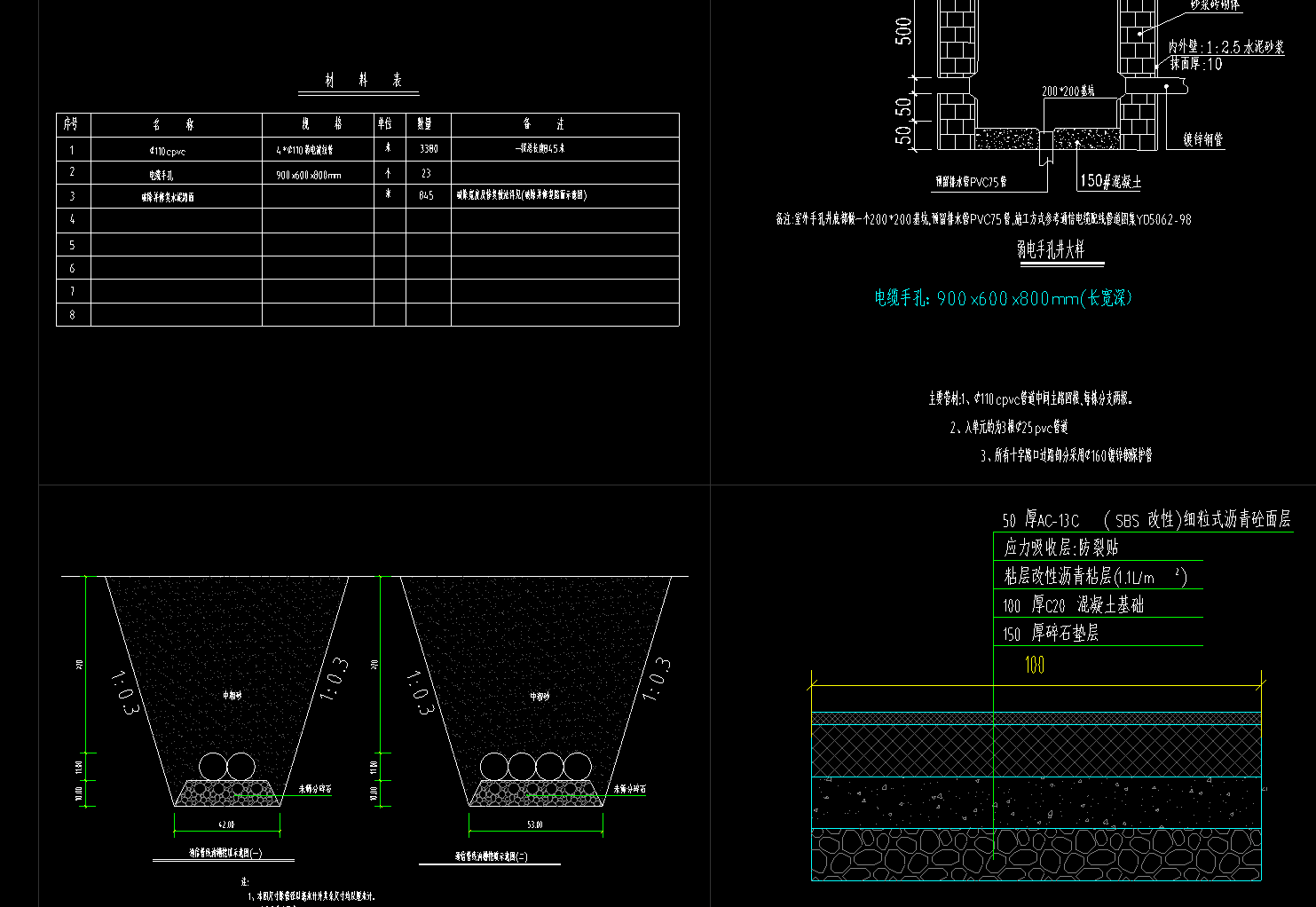Click the 备注 column header
The image size is (1316, 907).
click(543, 124)
